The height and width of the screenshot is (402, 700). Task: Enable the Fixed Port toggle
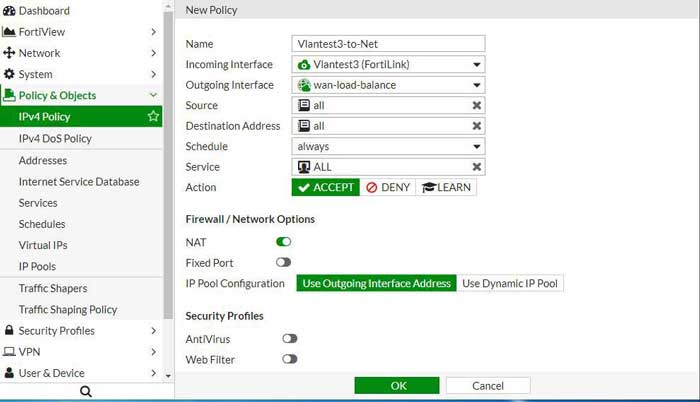(283, 262)
